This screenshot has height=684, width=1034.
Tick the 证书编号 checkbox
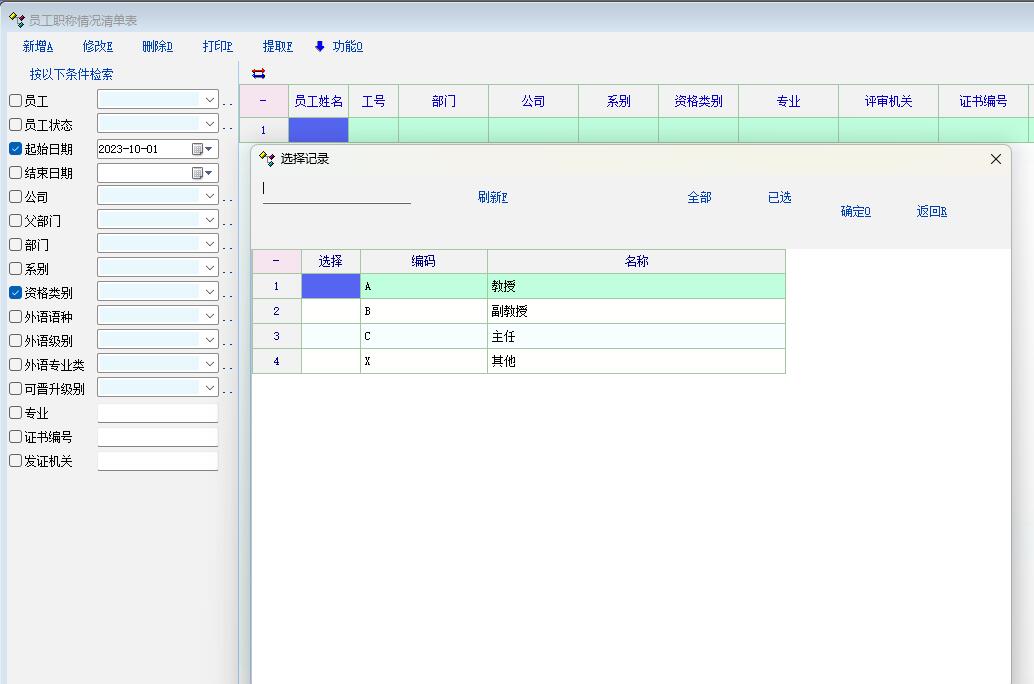[x=15, y=437]
